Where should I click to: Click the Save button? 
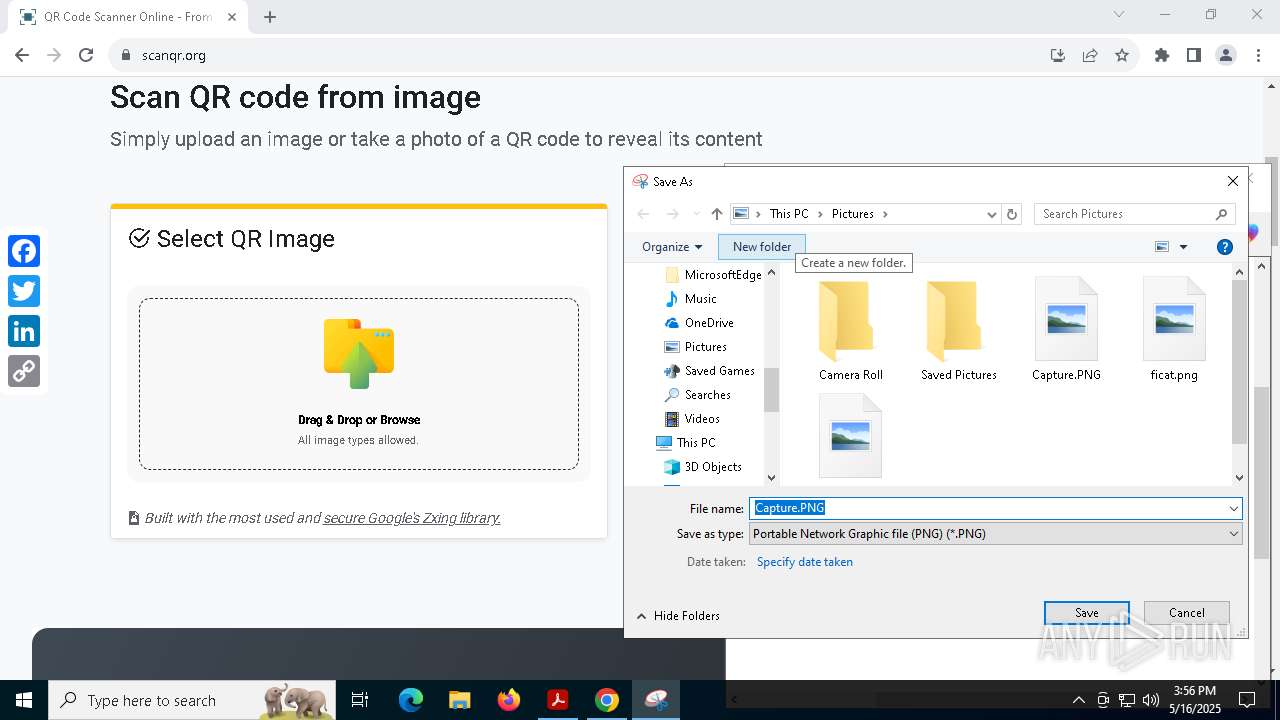pyautogui.click(x=1087, y=613)
